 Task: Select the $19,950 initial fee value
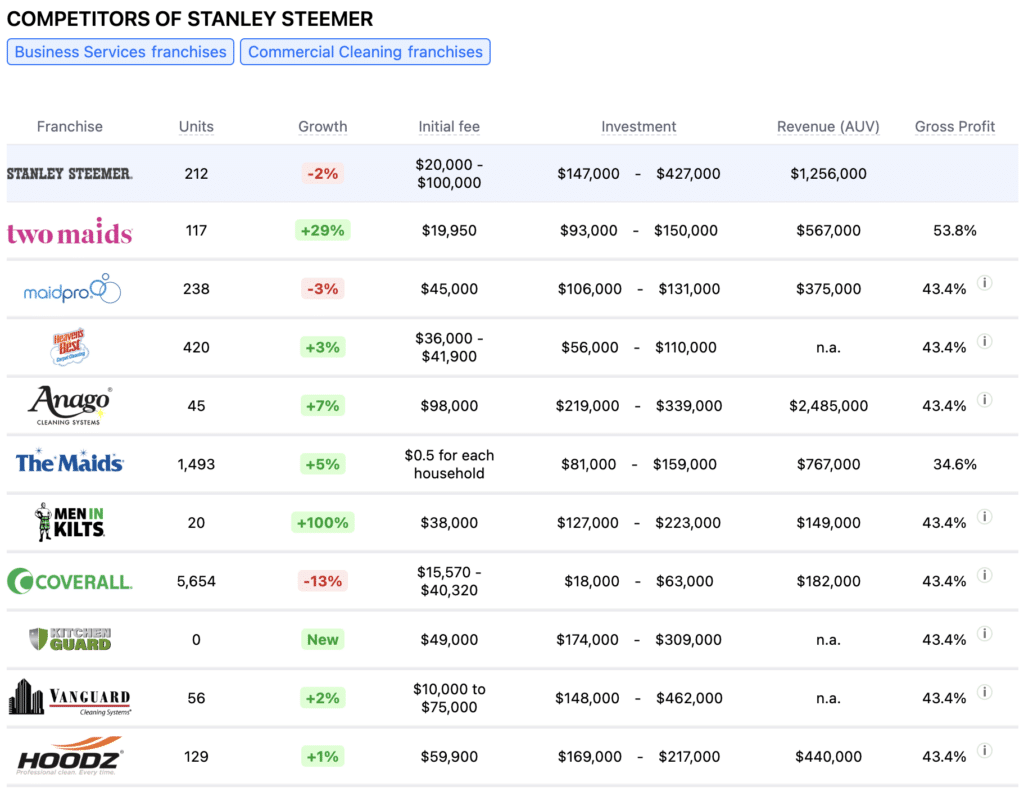click(449, 231)
